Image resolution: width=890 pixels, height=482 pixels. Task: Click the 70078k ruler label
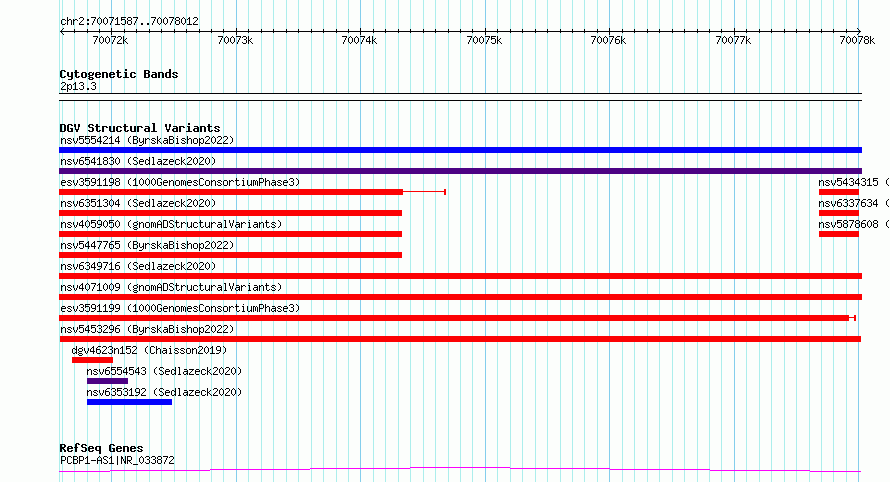point(857,40)
